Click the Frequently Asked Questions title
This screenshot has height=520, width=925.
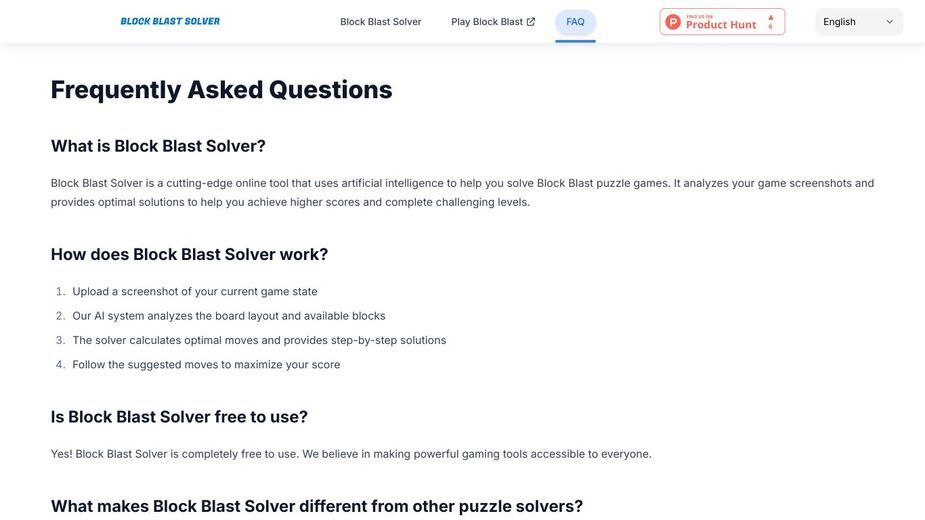221,90
